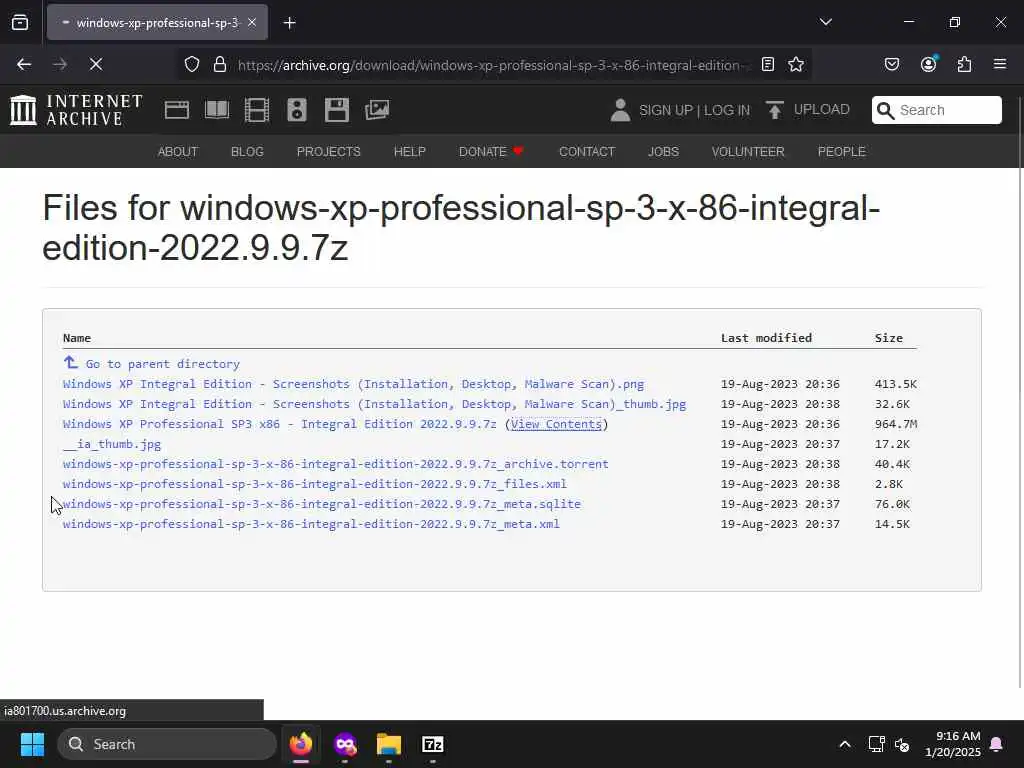Open Images icon in archive navbar

pos(377,110)
